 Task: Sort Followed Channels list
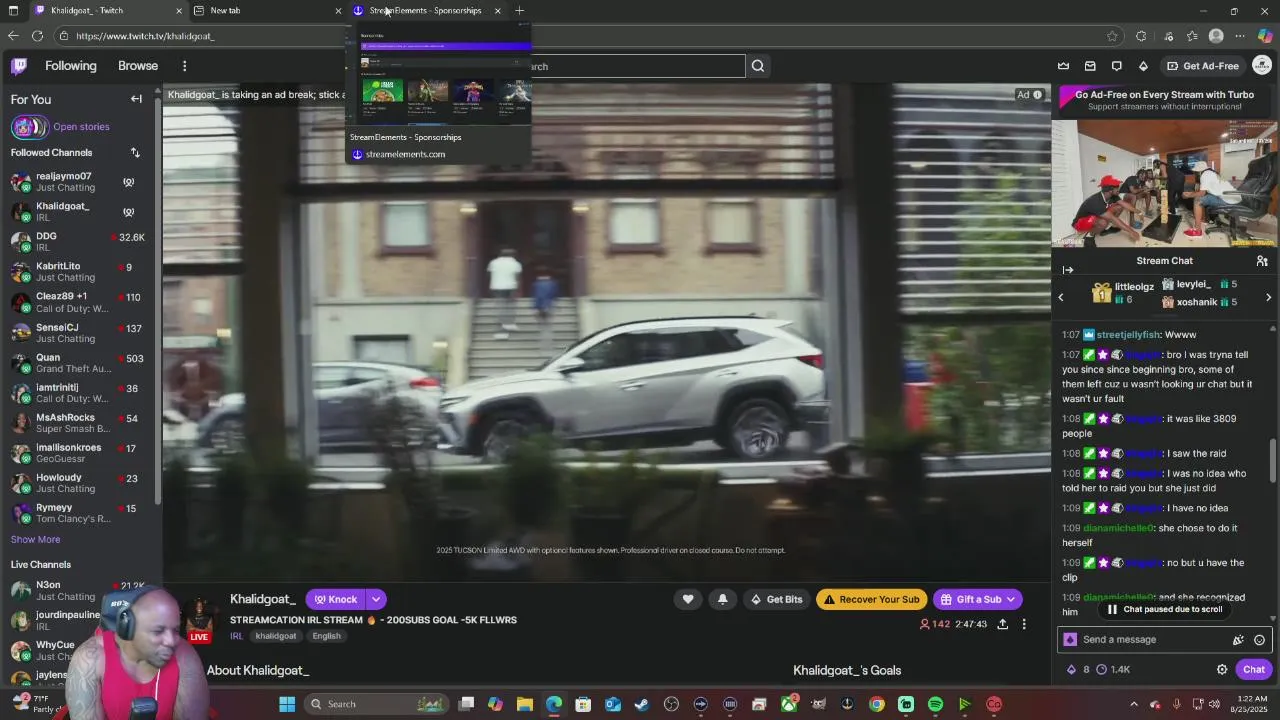click(x=135, y=153)
